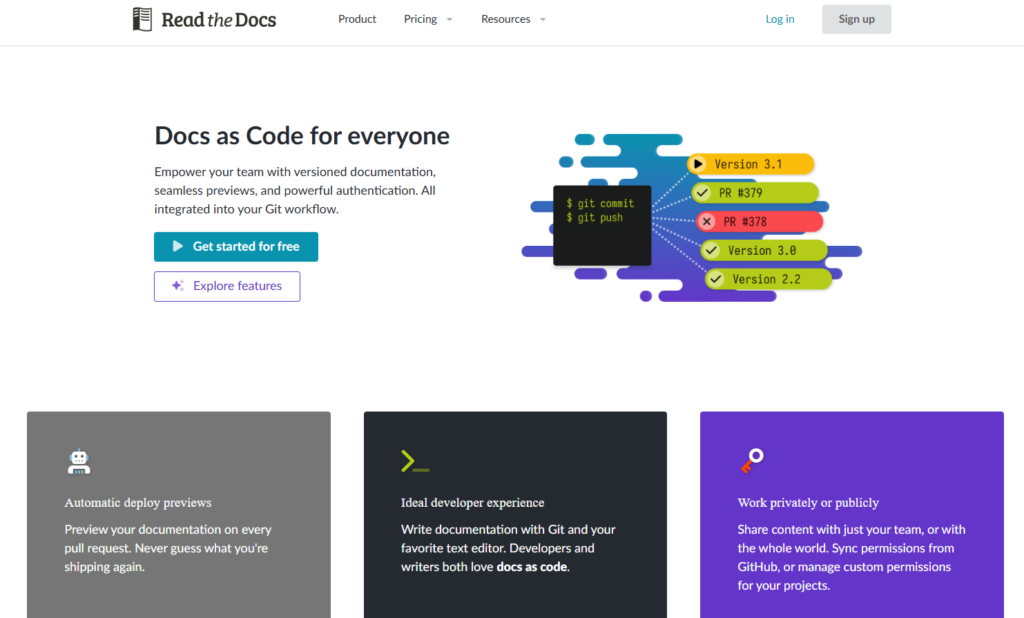Click the Sign up button
This screenshot has height=618, width=1024.
pyautogui.click(x=856, y=18)
